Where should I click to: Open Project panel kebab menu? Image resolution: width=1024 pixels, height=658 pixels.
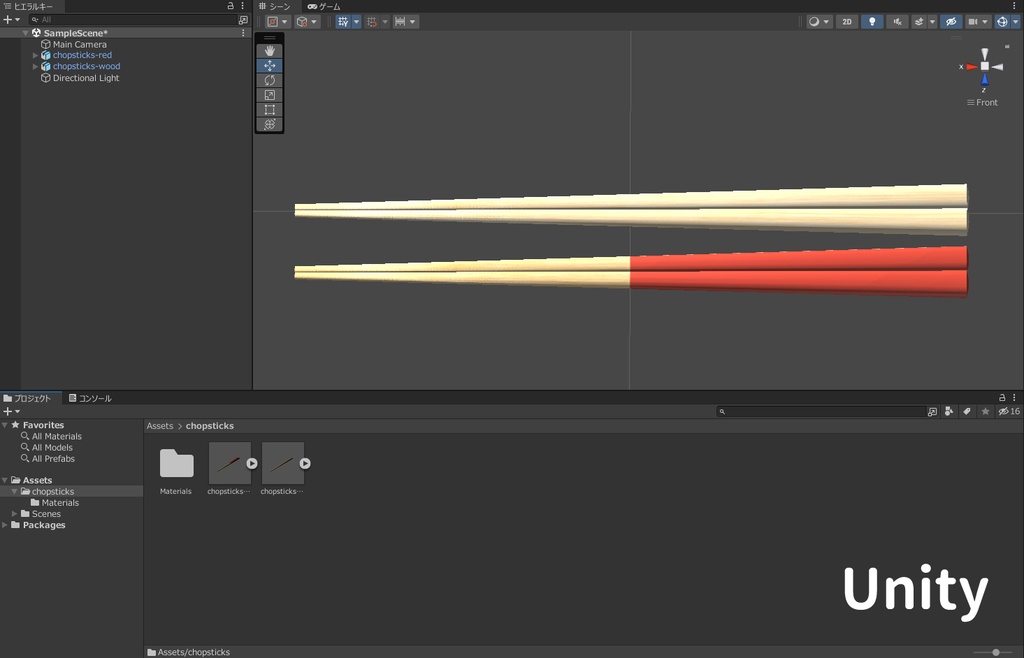coord(1014,398)
